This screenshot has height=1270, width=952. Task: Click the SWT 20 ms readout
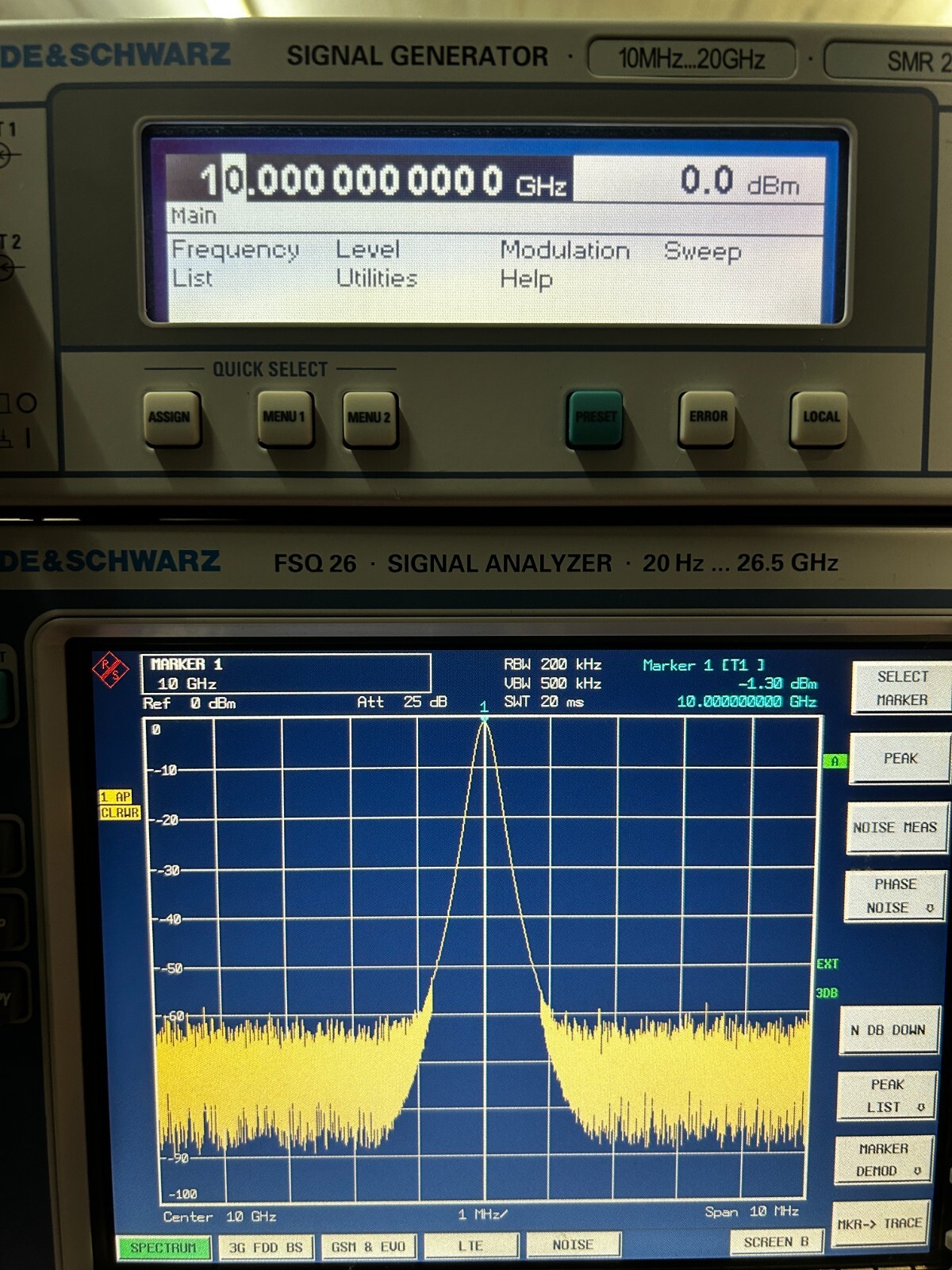point(543,702)
